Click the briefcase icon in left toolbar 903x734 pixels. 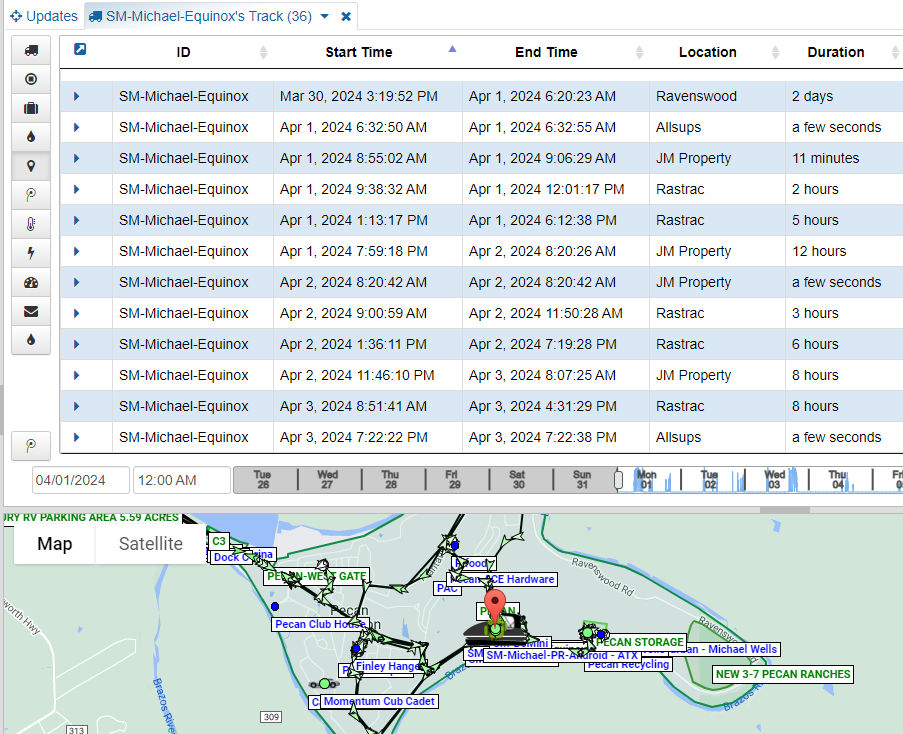click(31, 108)
